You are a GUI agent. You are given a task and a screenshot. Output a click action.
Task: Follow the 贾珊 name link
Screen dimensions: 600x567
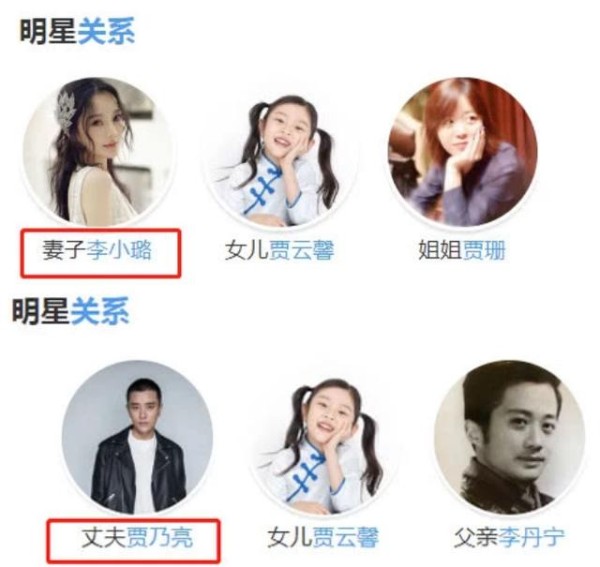pyautogui.click(x=484, y=250)
